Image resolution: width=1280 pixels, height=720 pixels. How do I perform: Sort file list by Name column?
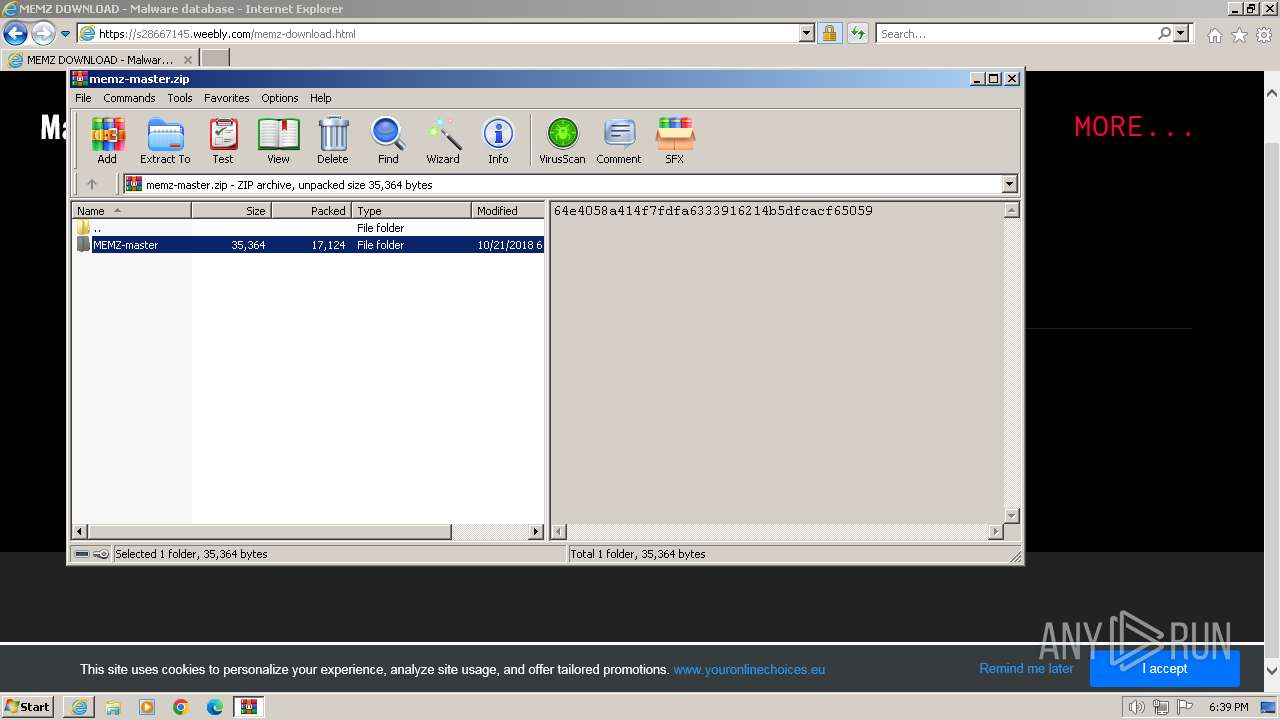tap(132, 210)
